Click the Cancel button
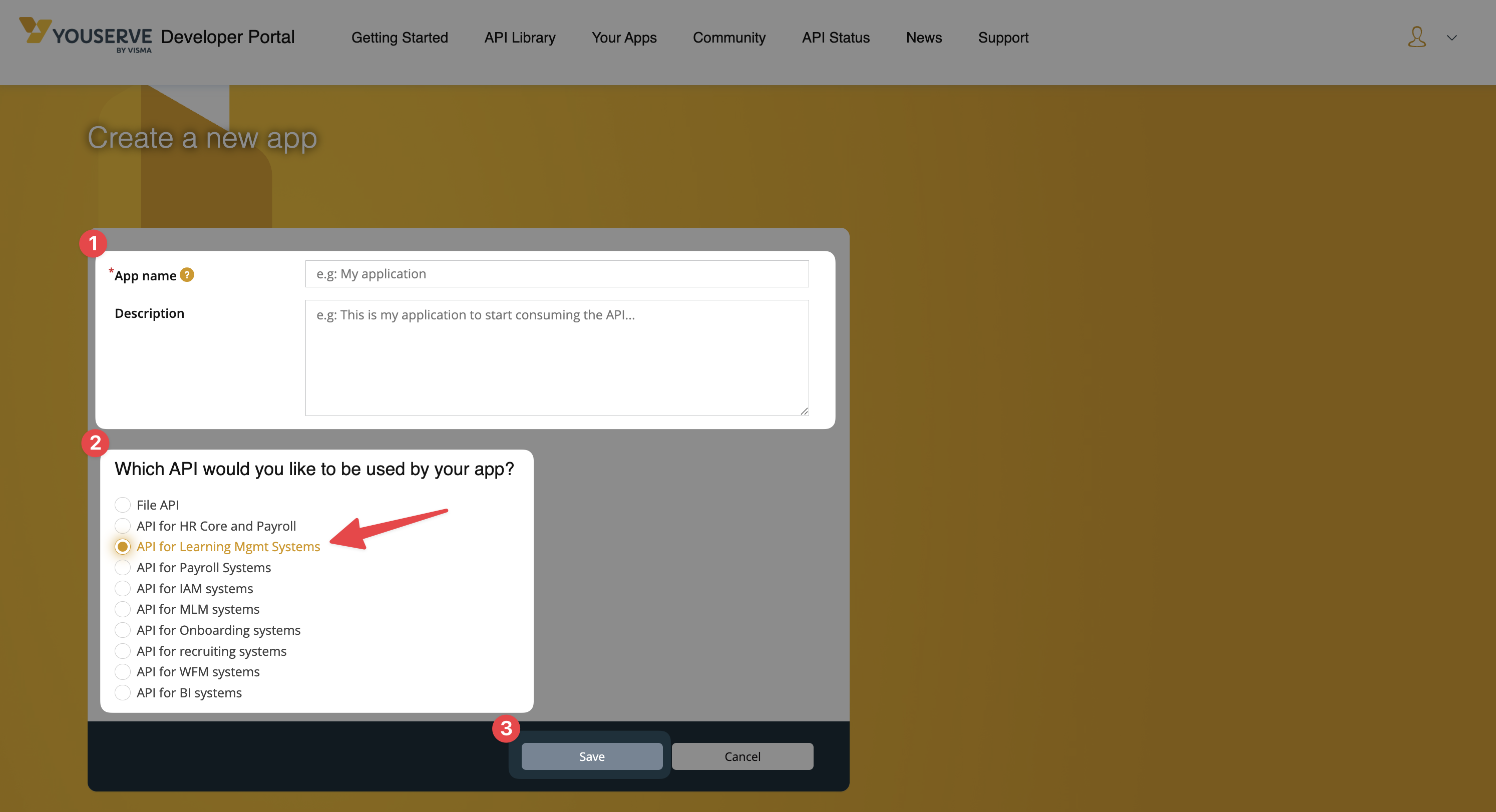The image size is (1496, 812). pyautogui.click(x=742, y=756)
